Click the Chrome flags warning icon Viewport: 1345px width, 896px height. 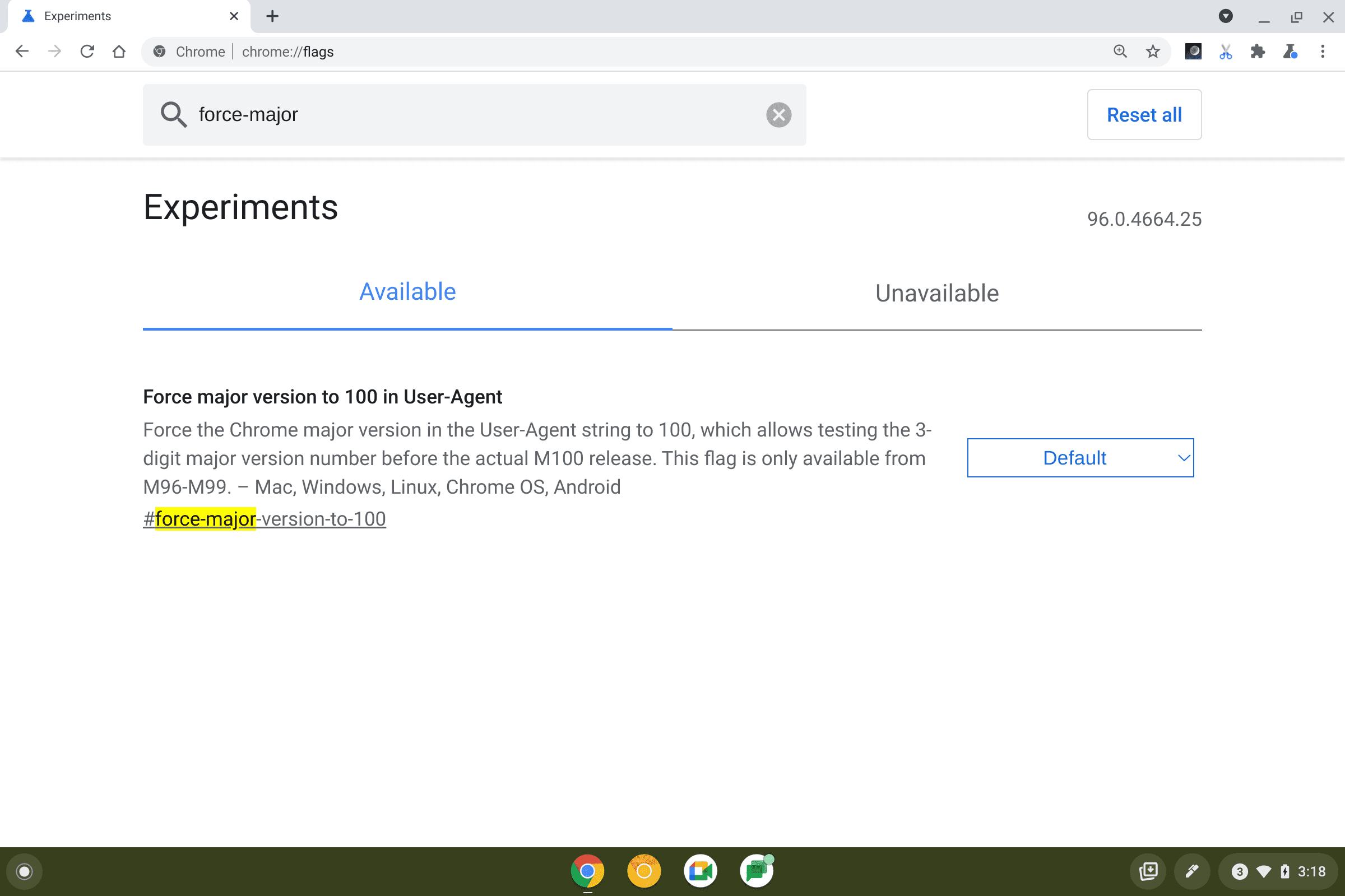[1290, 51]
